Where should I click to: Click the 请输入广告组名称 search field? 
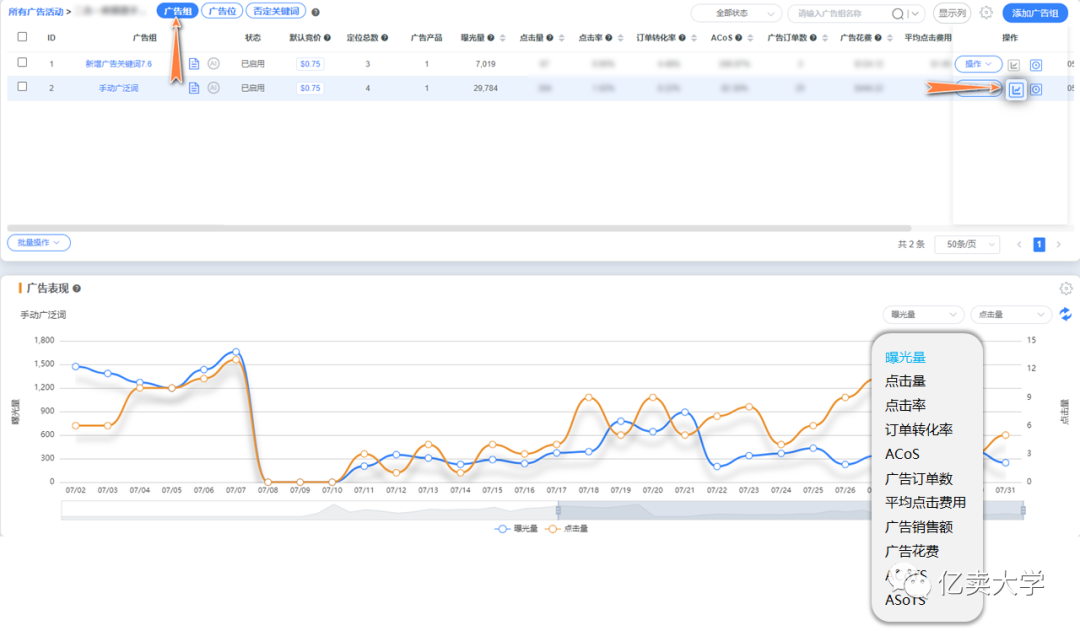(838, 13)
